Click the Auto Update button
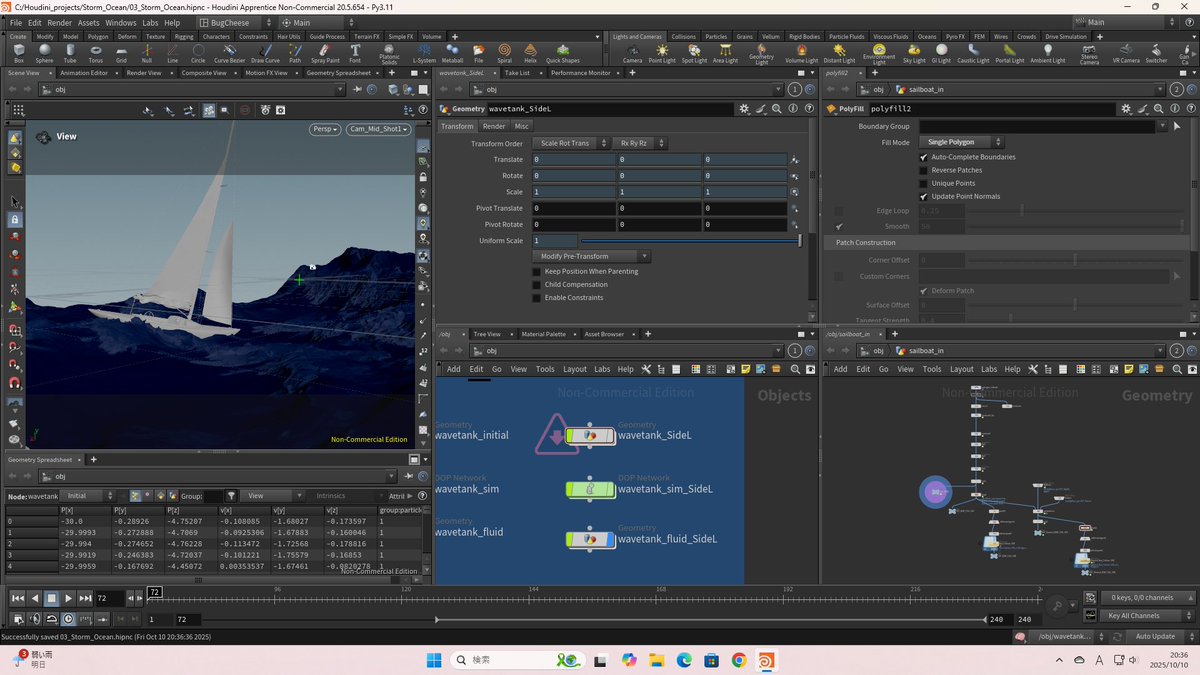 point(1155,636)
